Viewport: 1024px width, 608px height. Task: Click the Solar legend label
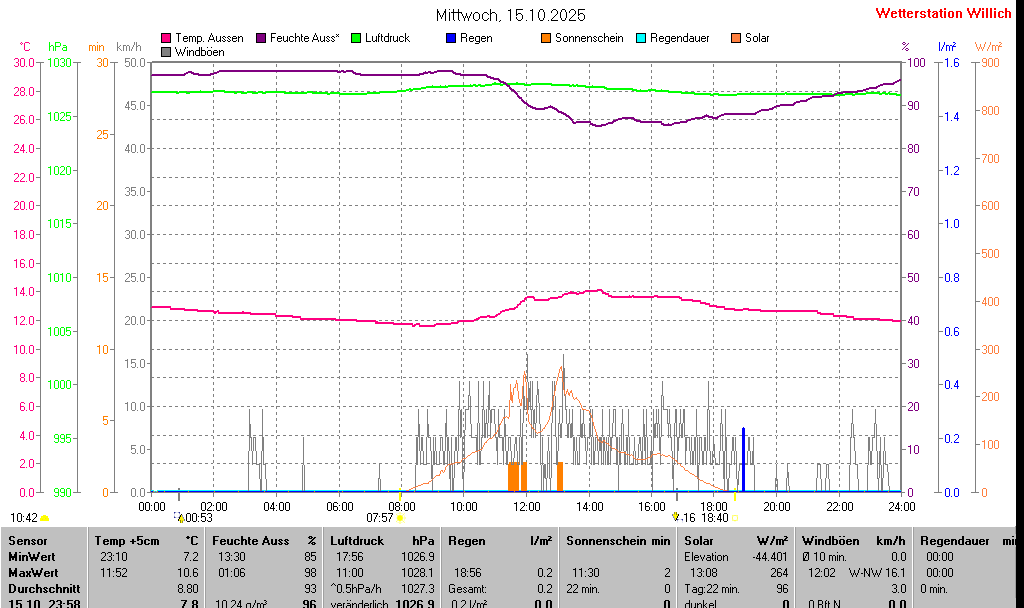coord(757,38)
